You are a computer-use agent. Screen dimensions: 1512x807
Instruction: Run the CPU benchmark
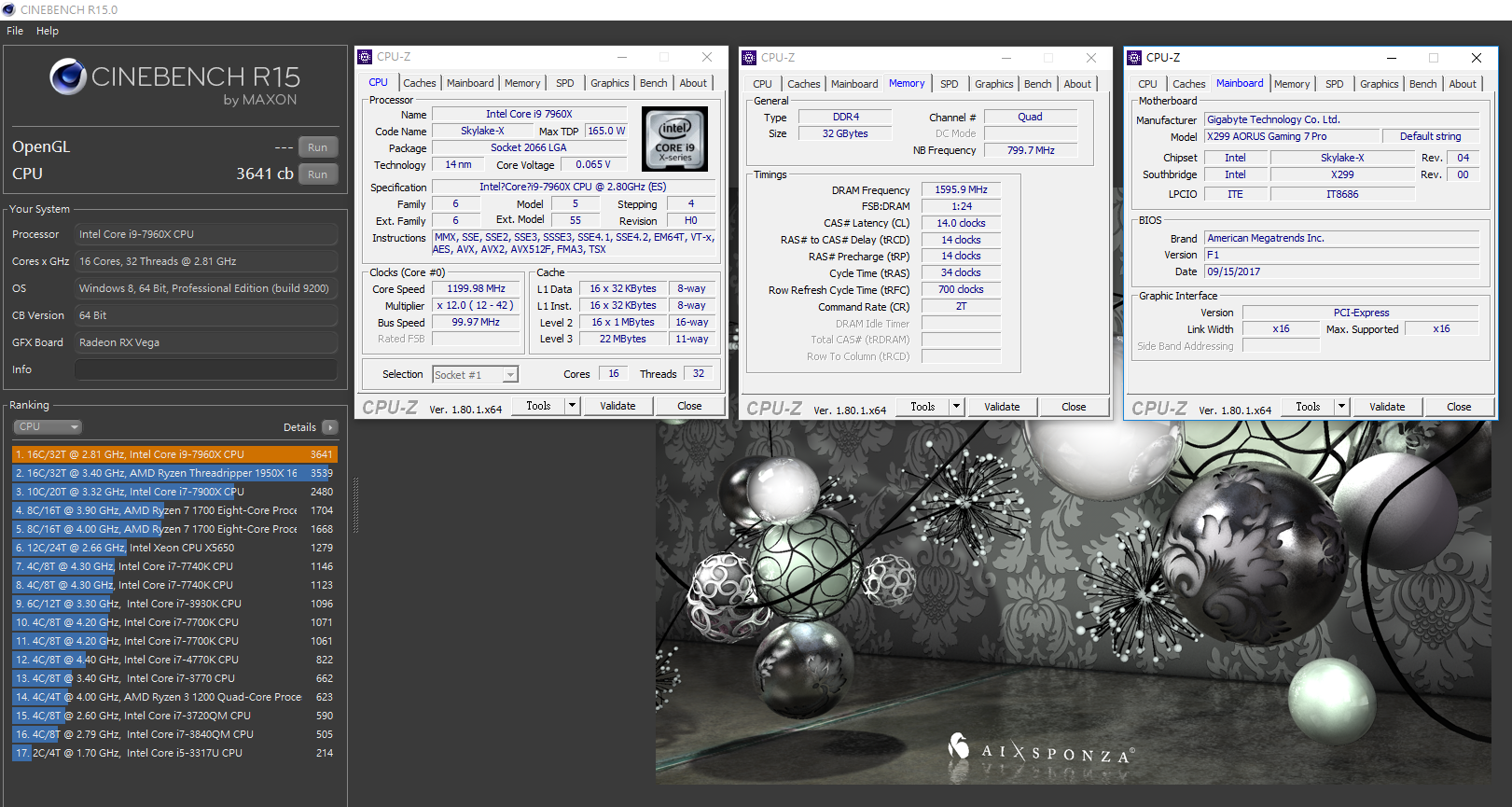(318, 174)
